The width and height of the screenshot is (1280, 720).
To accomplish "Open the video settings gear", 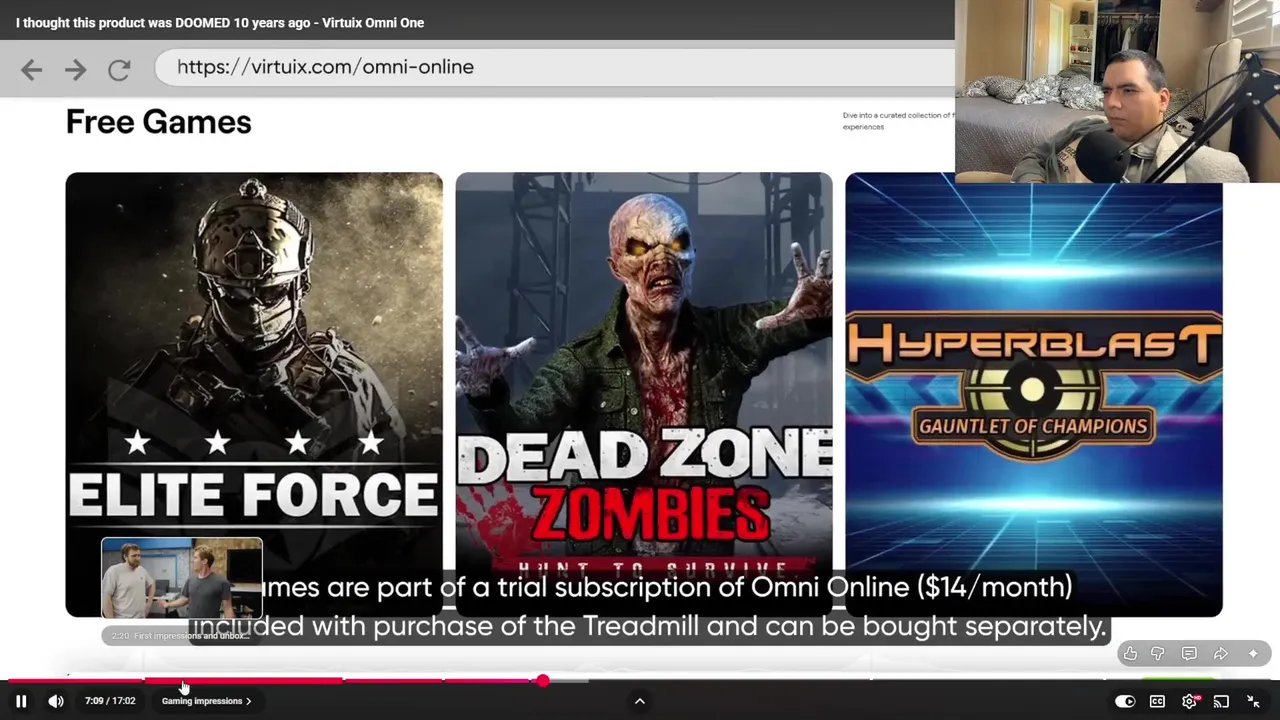I will 1189,701.
